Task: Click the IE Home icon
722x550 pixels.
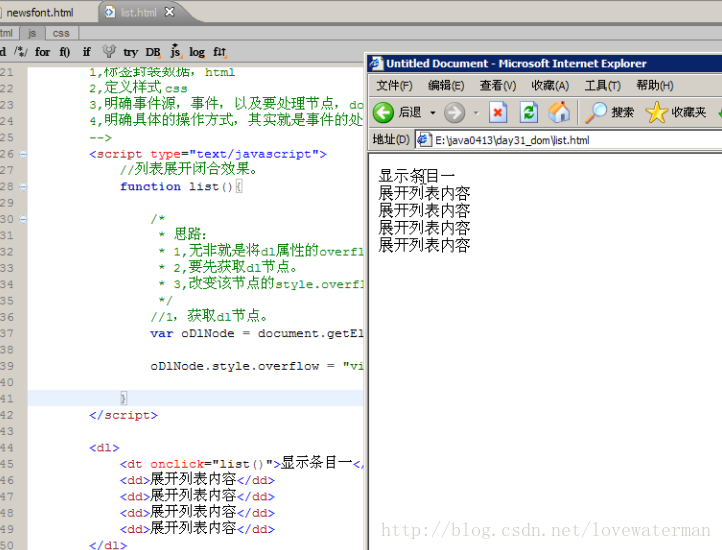Action: (559, 112)
